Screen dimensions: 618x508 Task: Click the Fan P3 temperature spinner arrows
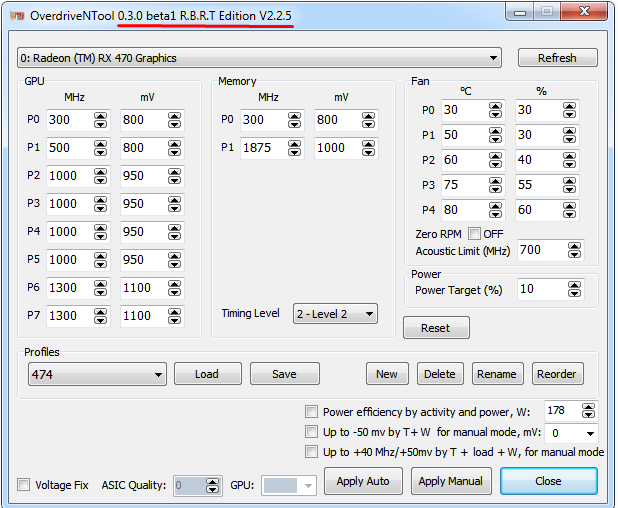point(495,185)
